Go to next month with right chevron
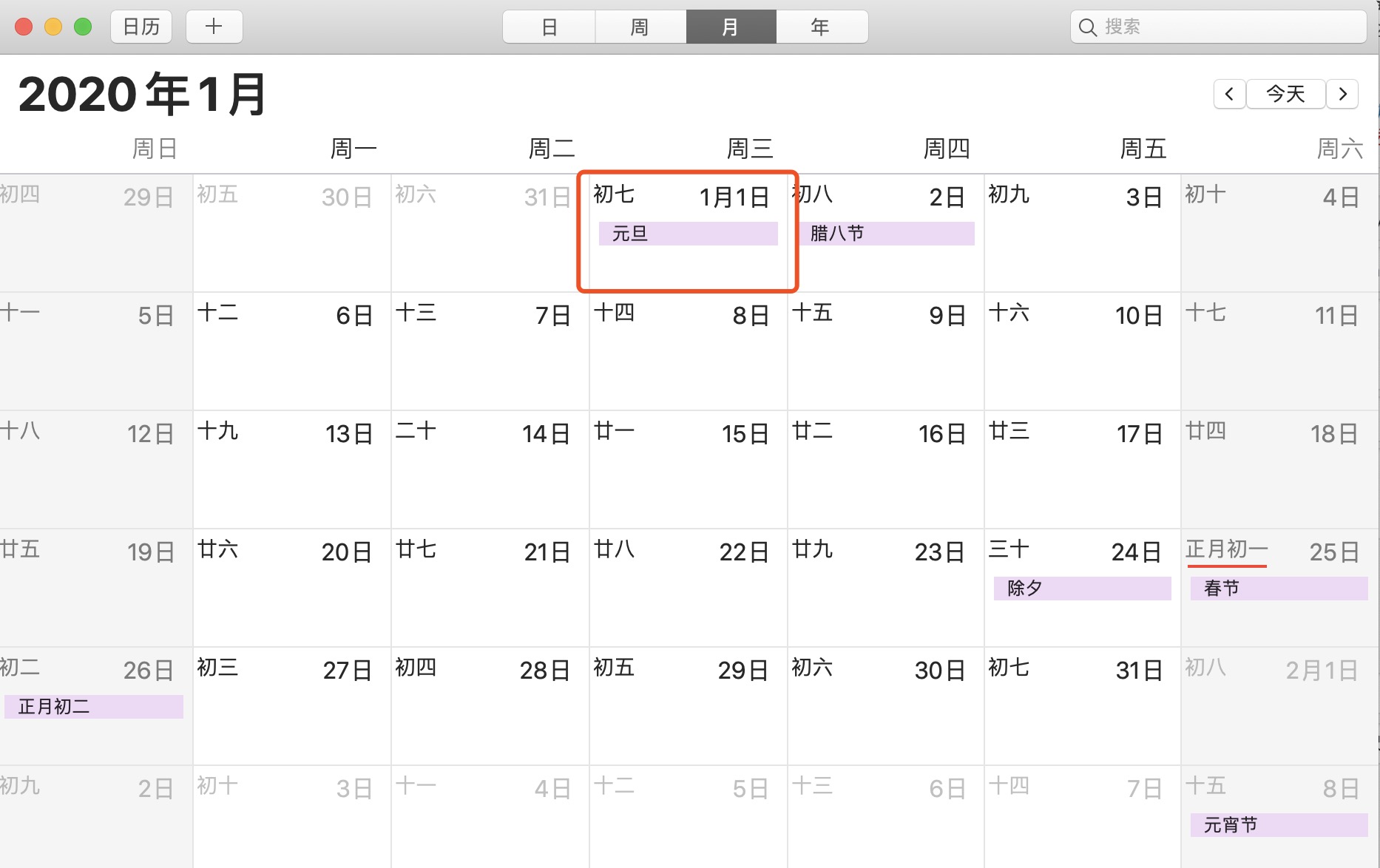The image size is (1380, 868). pyautogui.click(x=1342, y=94)
